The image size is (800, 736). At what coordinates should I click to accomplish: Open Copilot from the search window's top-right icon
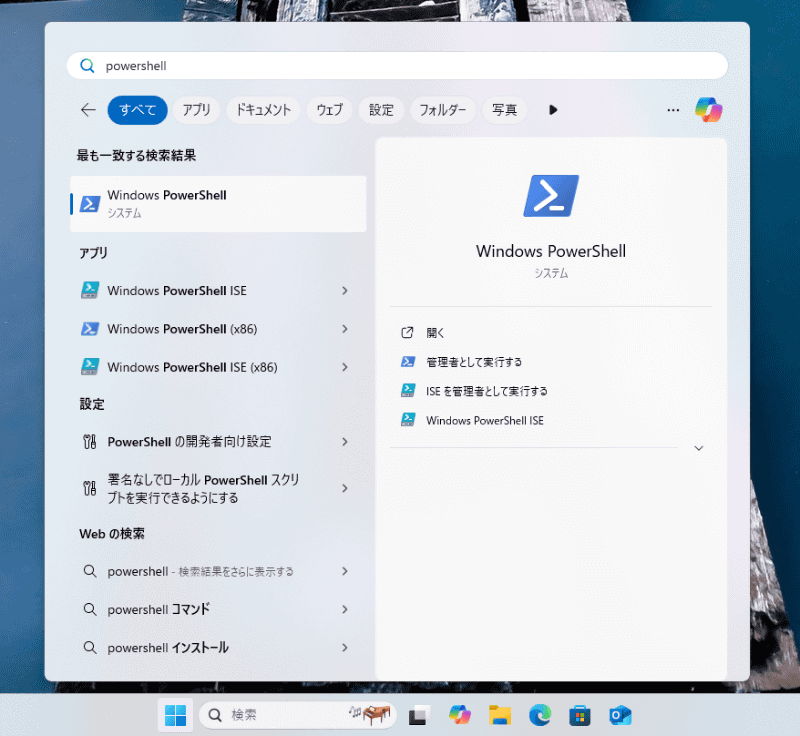709,110
